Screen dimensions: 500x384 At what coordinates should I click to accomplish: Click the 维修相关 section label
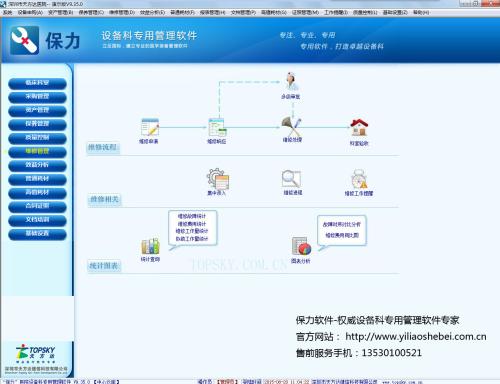tap(104, 199)
